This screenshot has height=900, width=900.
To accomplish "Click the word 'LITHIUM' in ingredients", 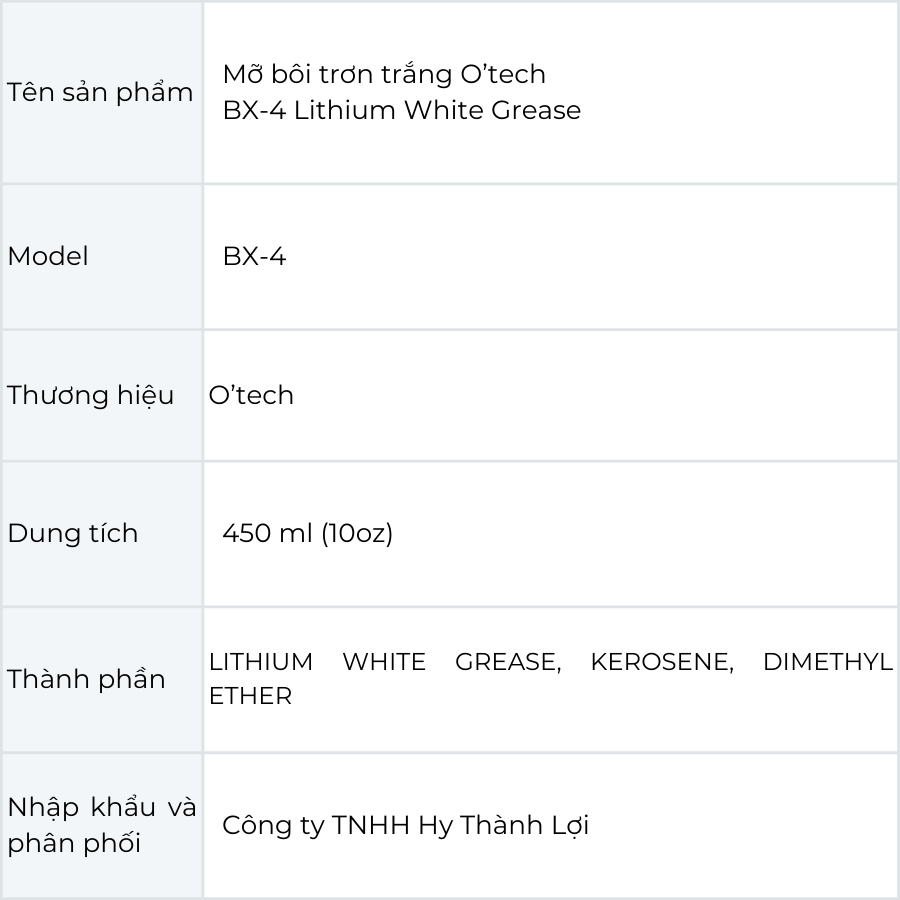I will click(261, 662).
